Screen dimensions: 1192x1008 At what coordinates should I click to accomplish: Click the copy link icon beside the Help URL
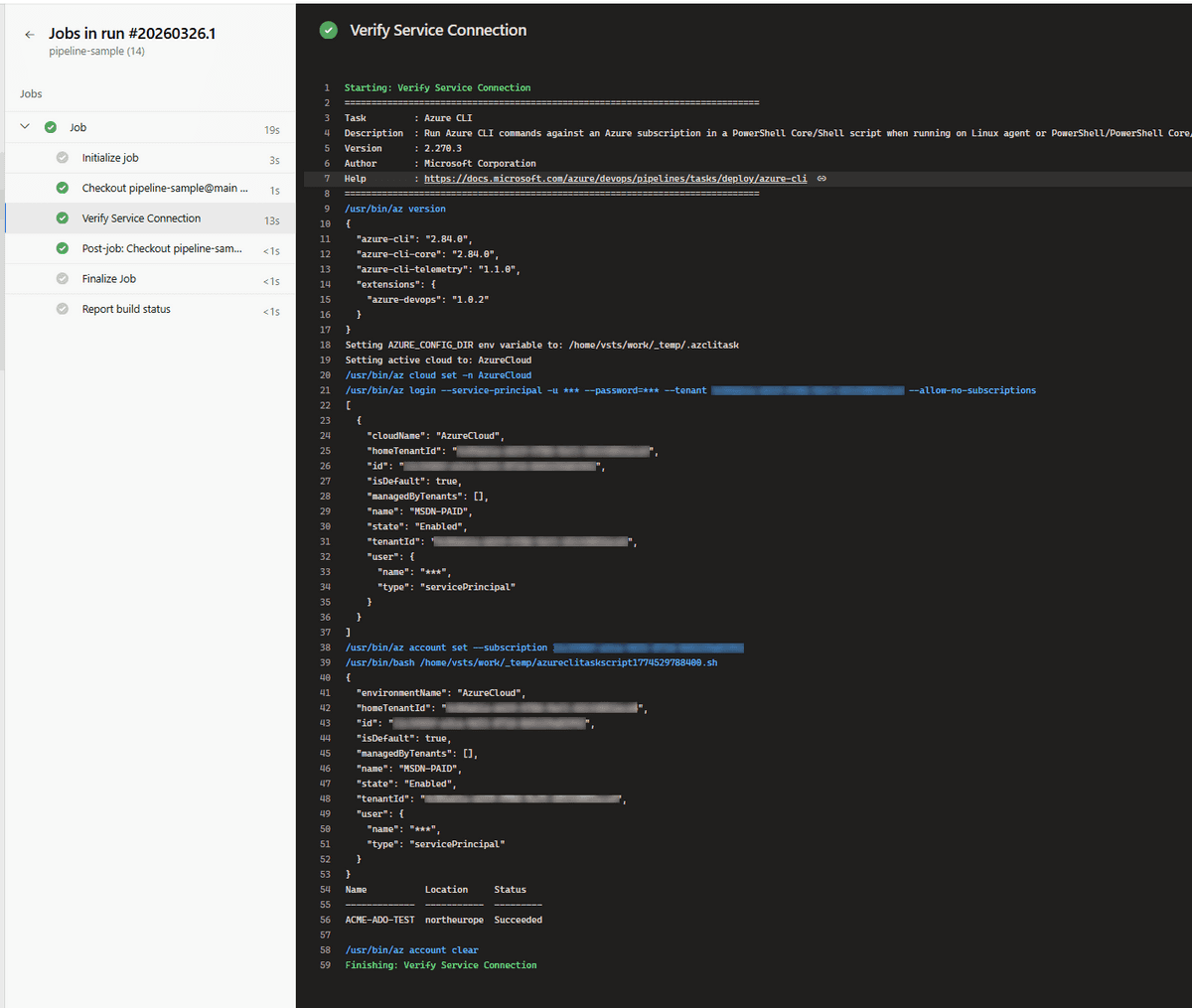click(x=820, y=178)
